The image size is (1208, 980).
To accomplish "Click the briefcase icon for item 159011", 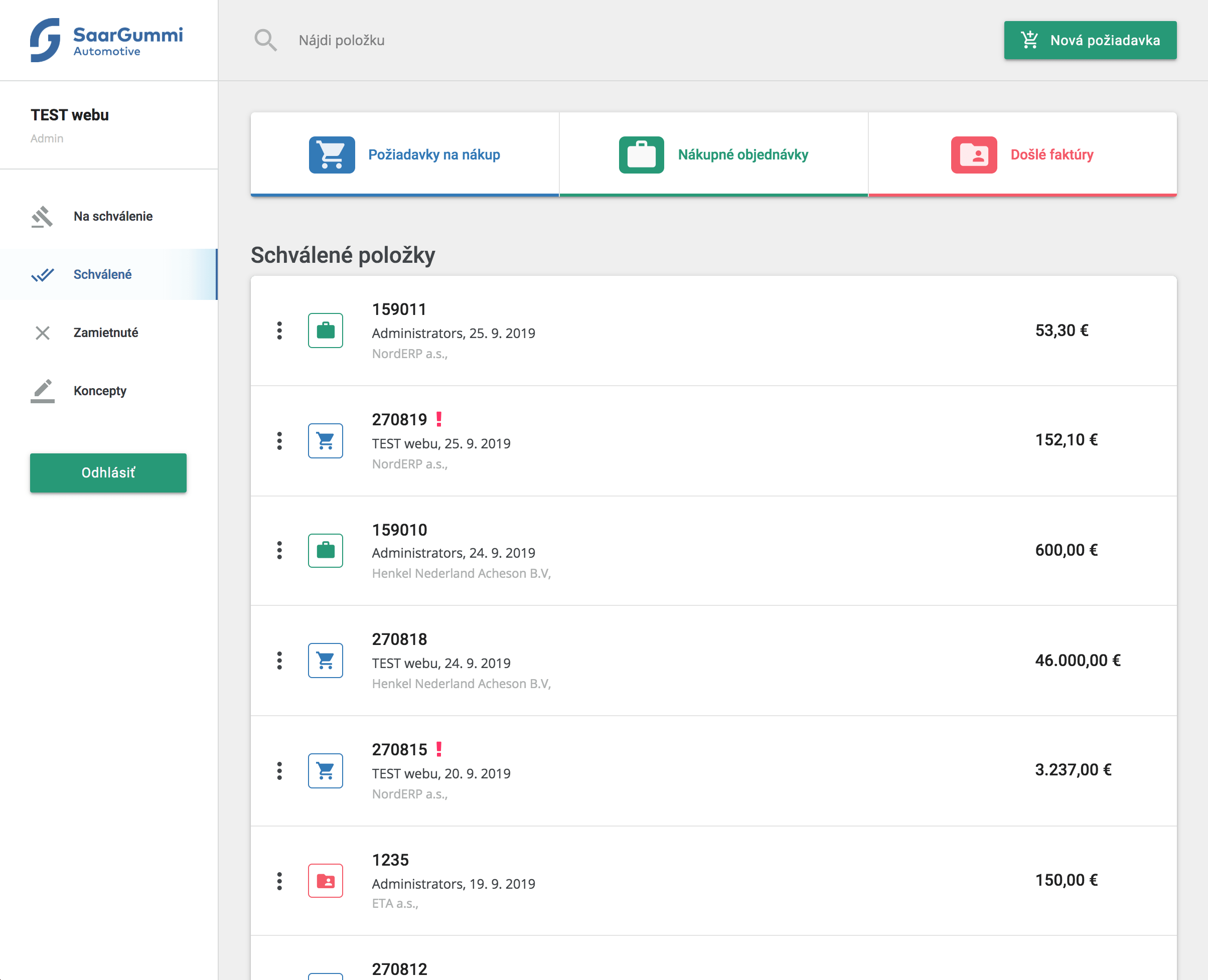I will (x=325, y=330).
